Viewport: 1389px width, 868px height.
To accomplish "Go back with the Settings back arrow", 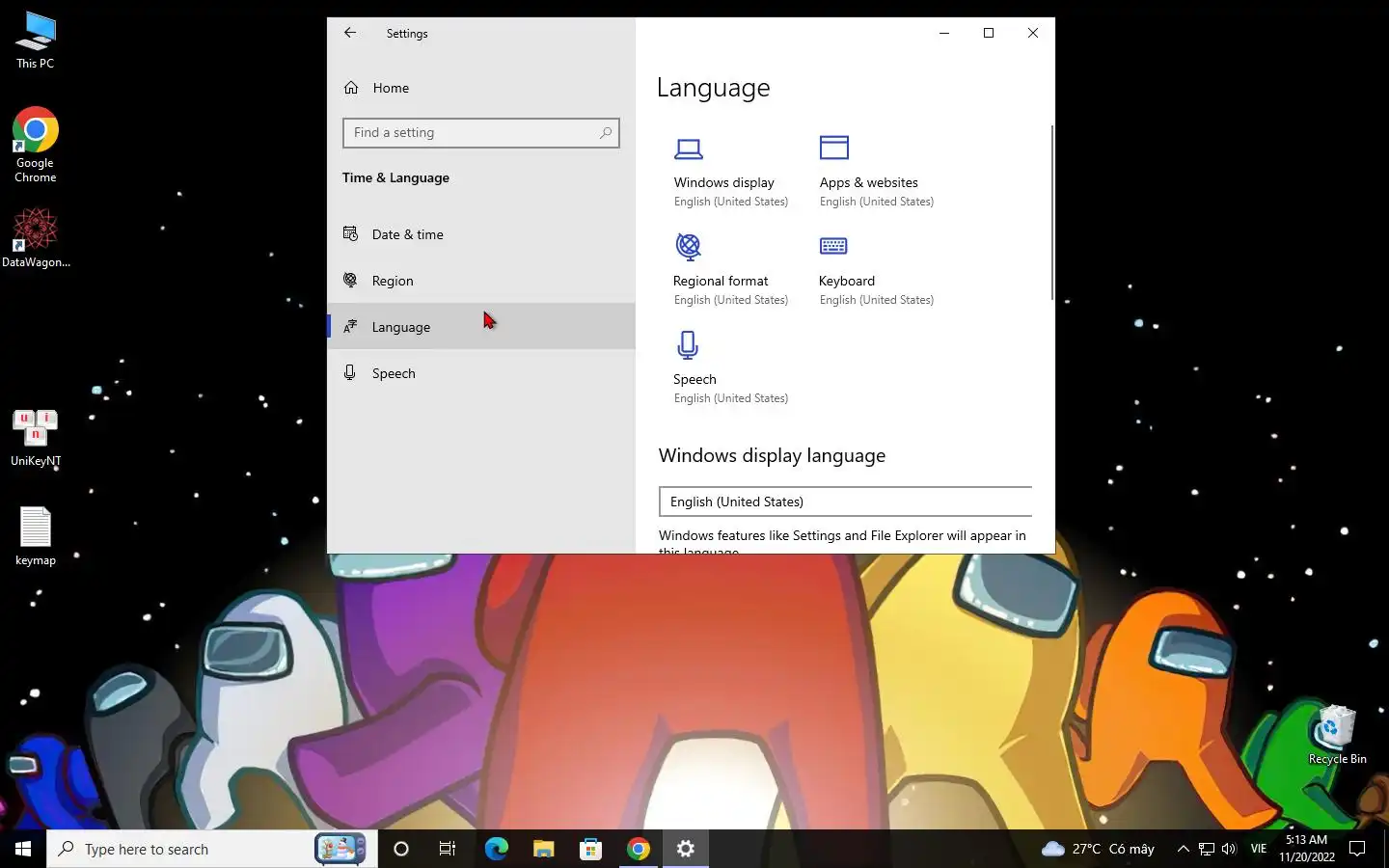I will [x=350, y=33].
